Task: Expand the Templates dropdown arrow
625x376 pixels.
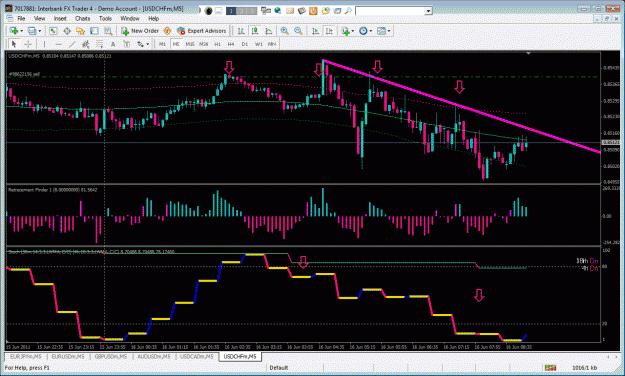Action: coord(389,31)
